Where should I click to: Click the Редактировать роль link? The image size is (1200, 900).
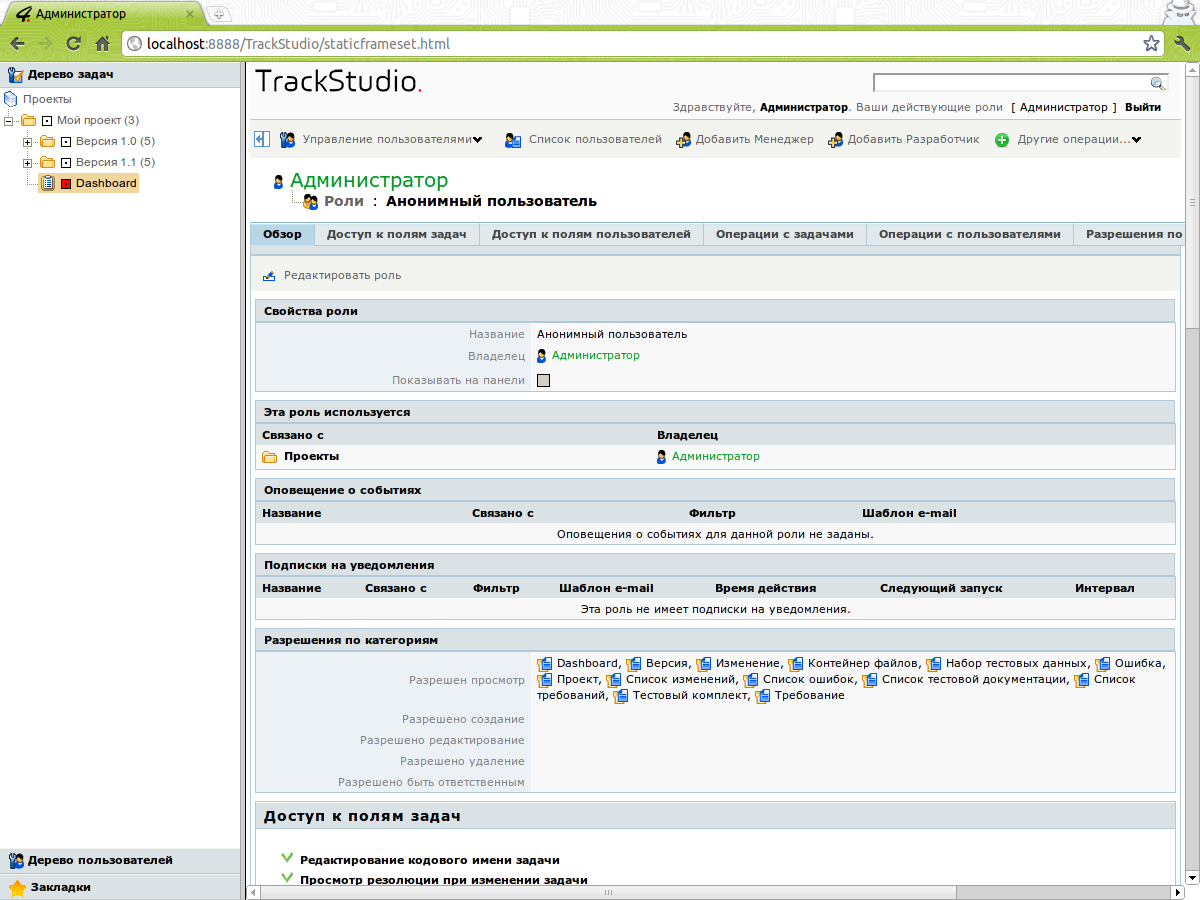pos(343,275)
